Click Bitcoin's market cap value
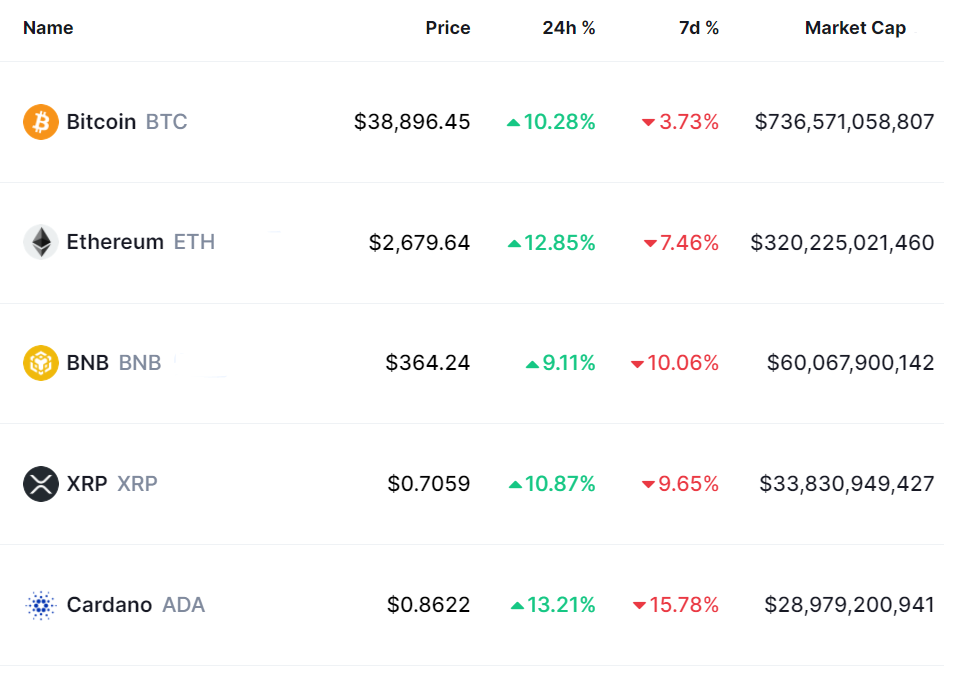Screen dimensions: 972x678 pyautogui.click(x=844, y=122)
